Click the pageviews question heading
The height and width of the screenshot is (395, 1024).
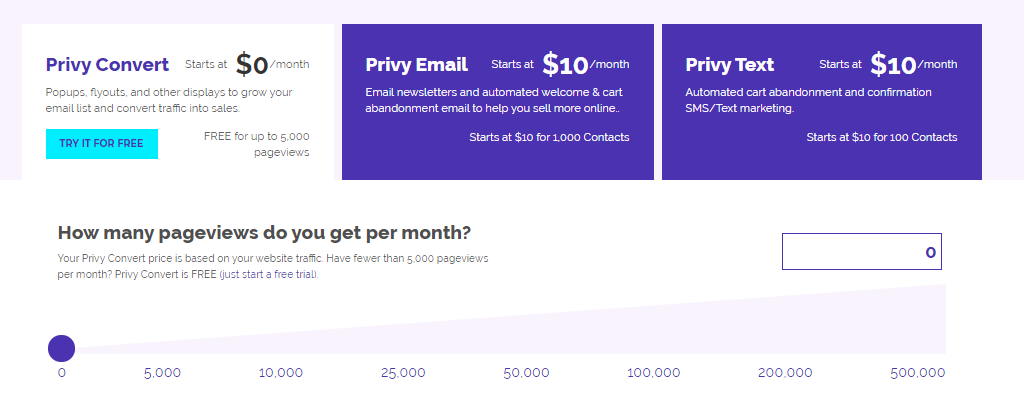(x=264, y=232)
